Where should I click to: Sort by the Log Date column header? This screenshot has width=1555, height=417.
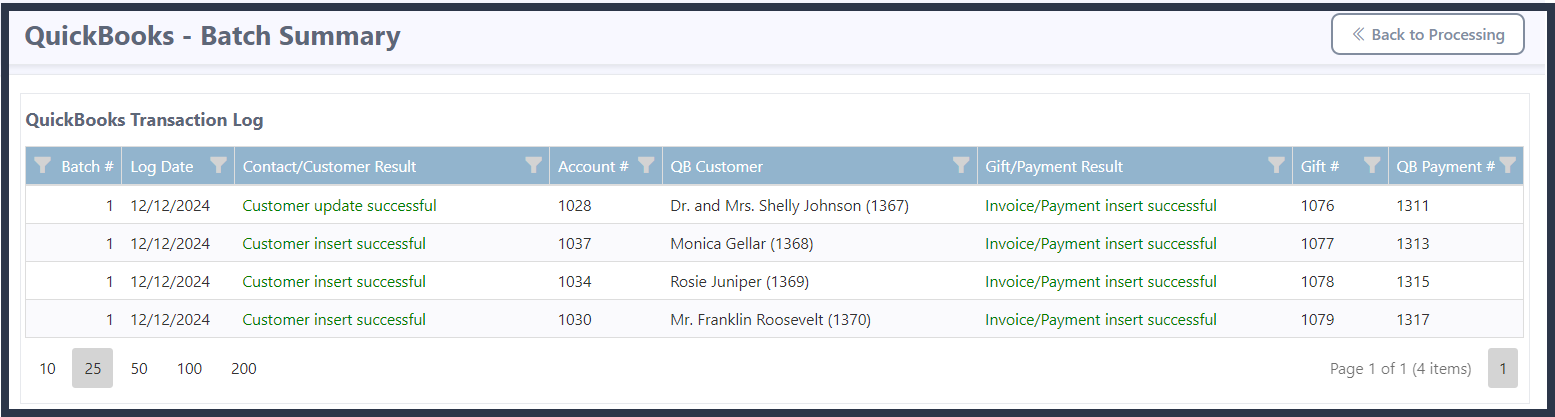coord(162,167)
